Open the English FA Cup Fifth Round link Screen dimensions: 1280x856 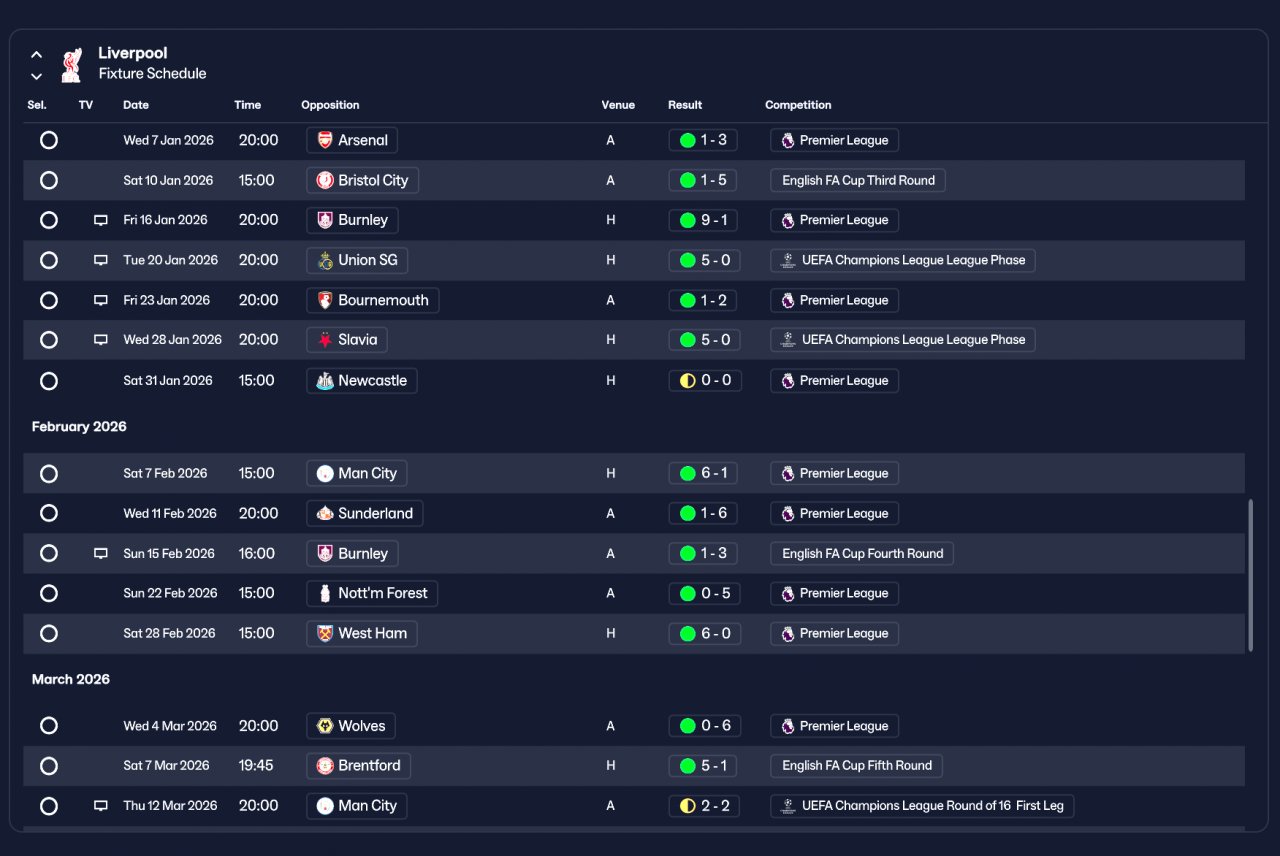coord(856,766)
